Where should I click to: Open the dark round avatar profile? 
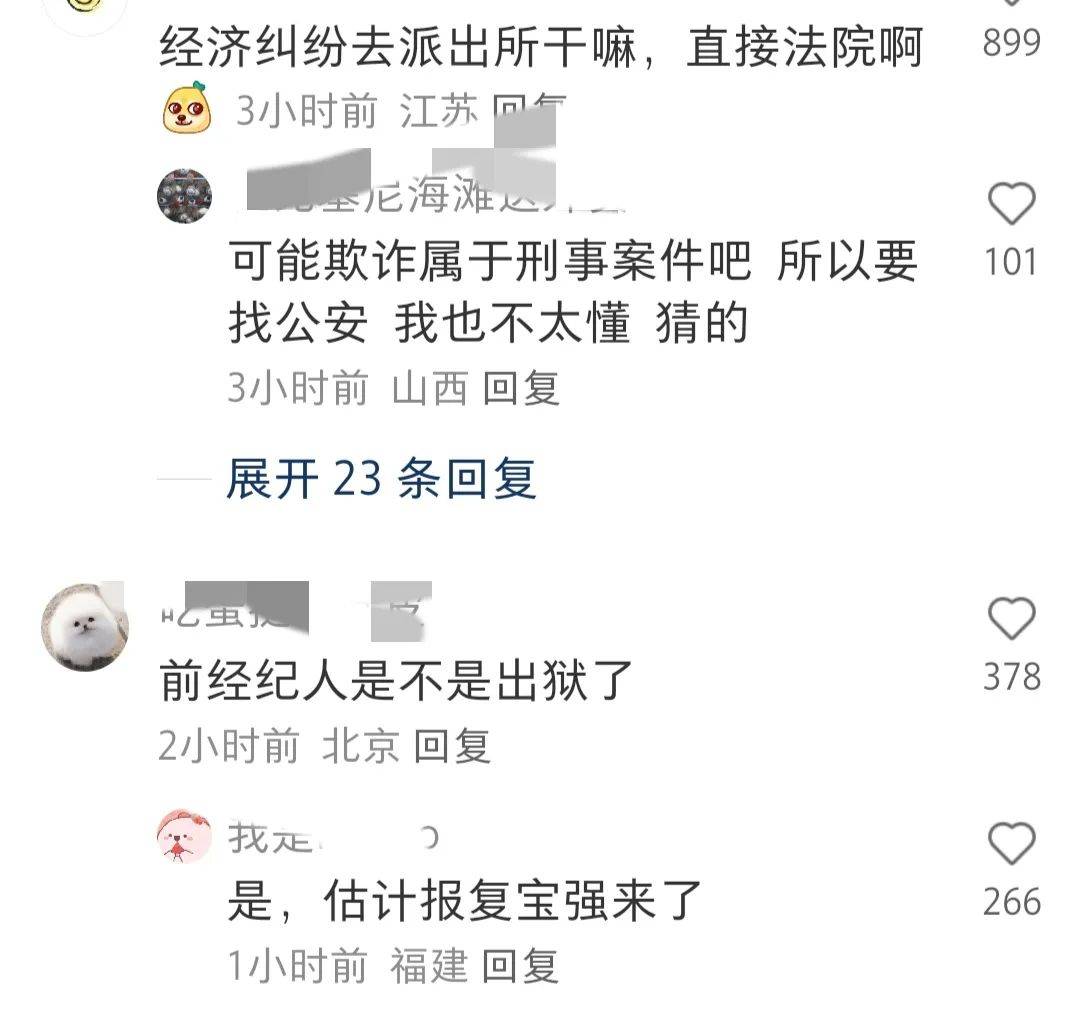(x=185, y=196)
